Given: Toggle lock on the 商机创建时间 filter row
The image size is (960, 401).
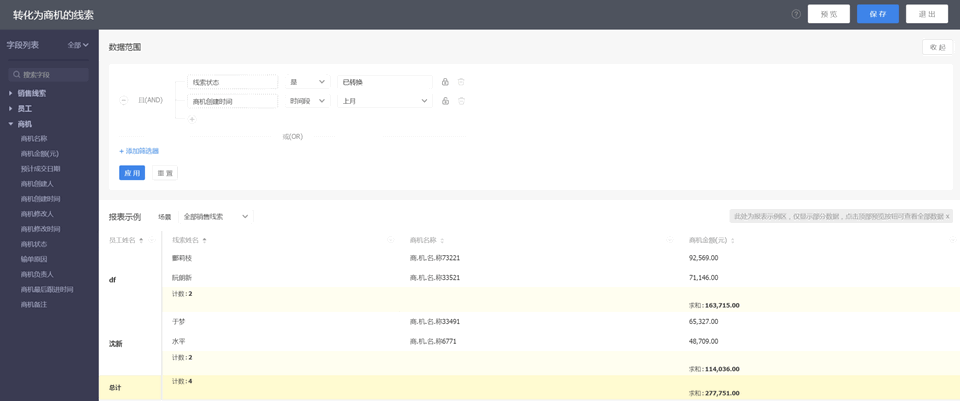Looking at the screenshot, I should (x=445, y=101).
